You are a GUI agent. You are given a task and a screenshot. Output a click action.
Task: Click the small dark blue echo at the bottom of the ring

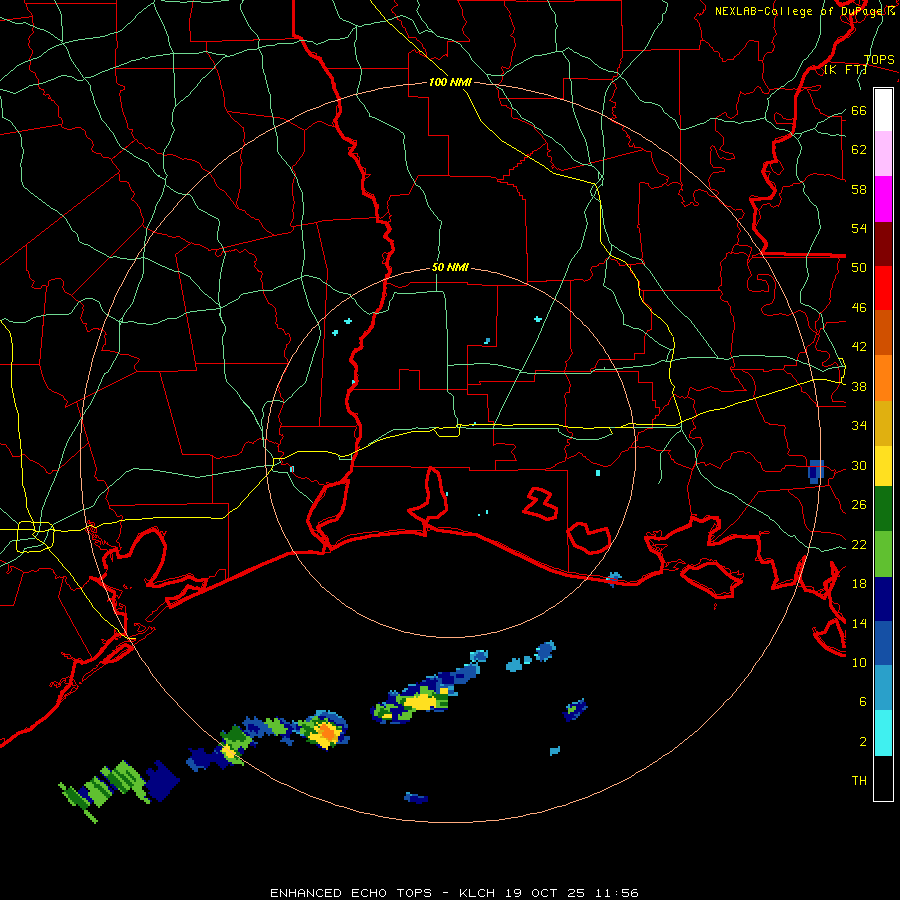coord(416,797)
